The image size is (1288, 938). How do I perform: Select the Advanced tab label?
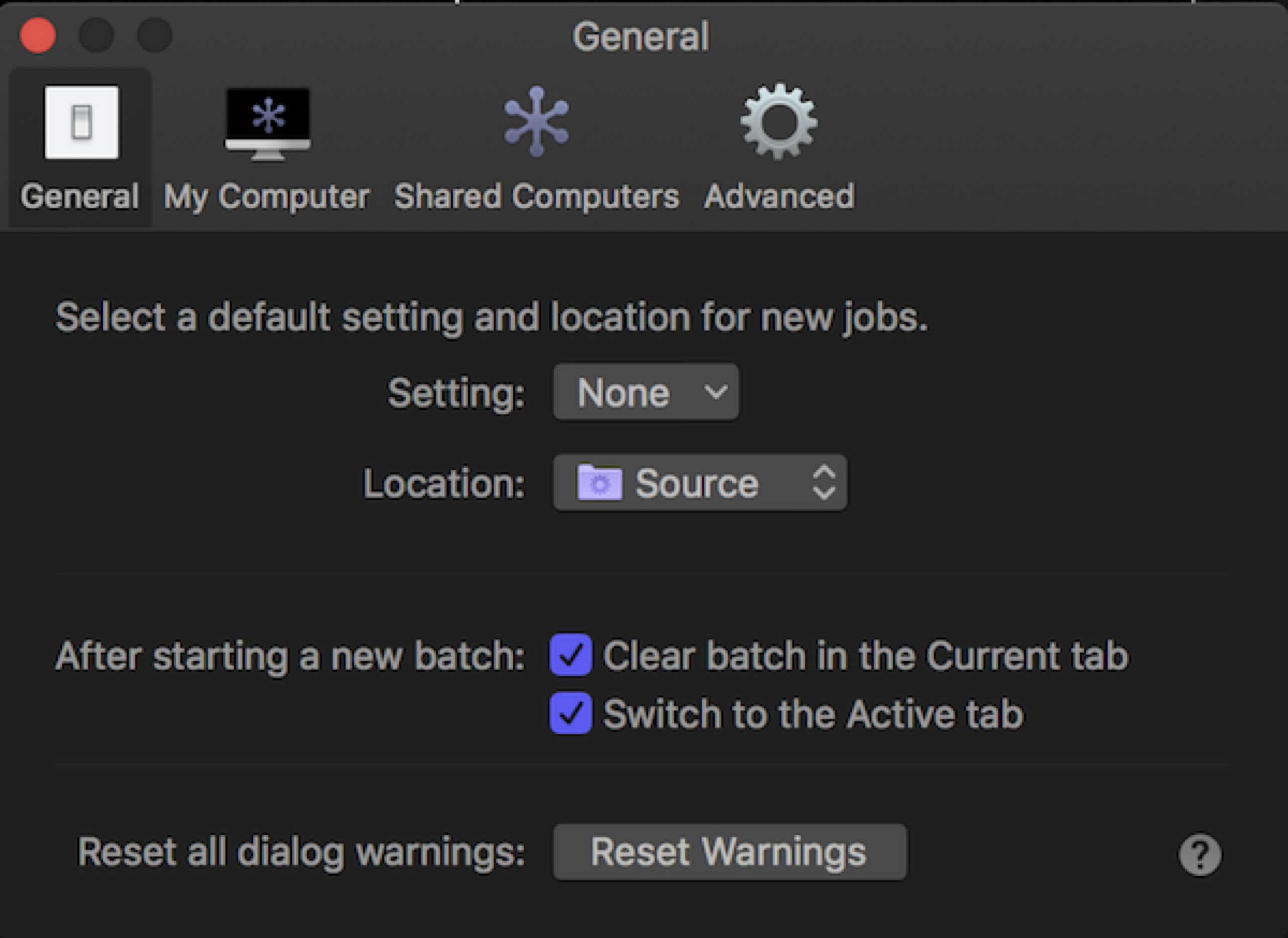[x=778, y=197]
